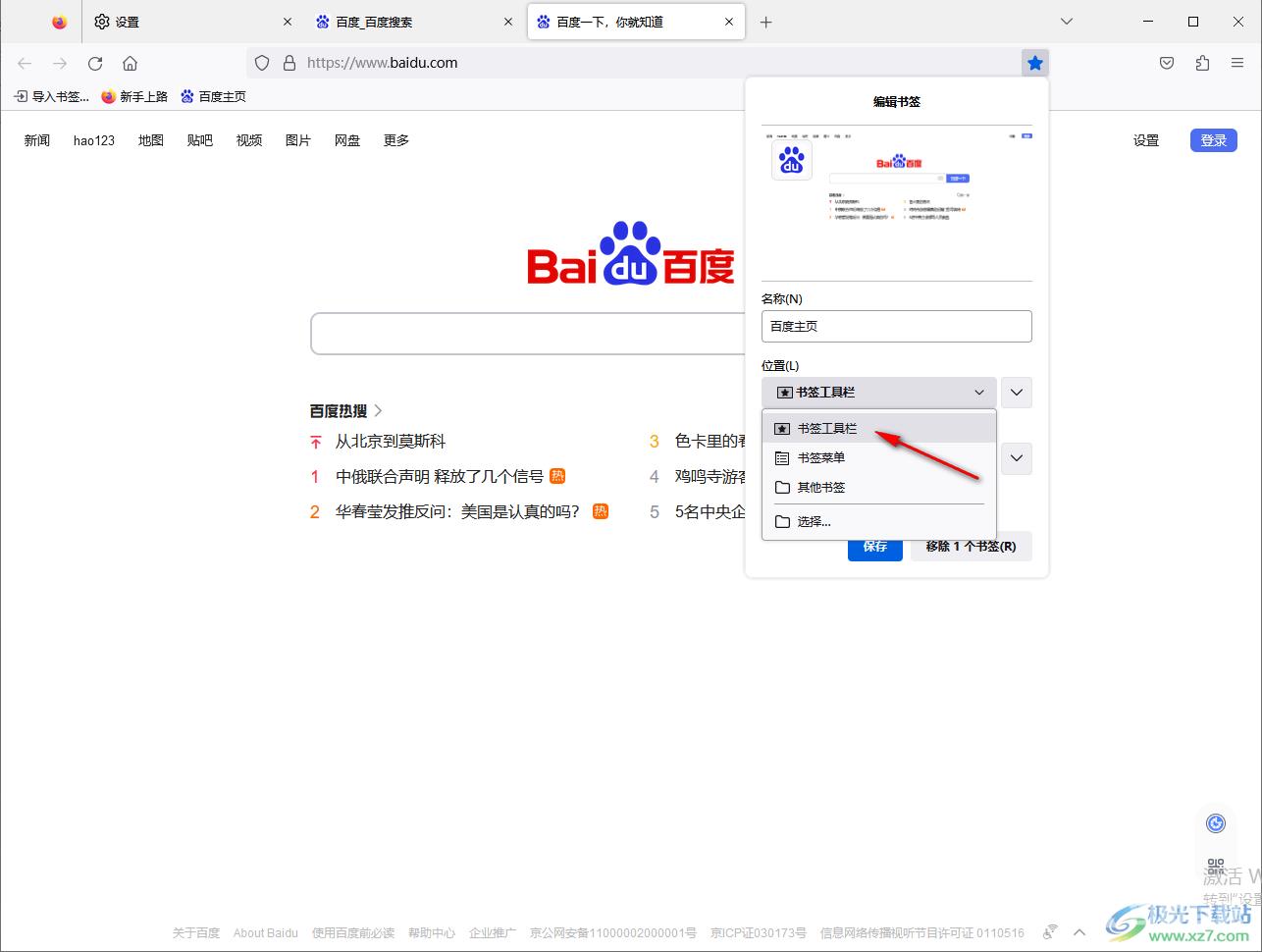Open hot search 华春莹发推反问：美国是认真的吗？
This screenshot has height=952, width=1262.
[x=458, y=512]
